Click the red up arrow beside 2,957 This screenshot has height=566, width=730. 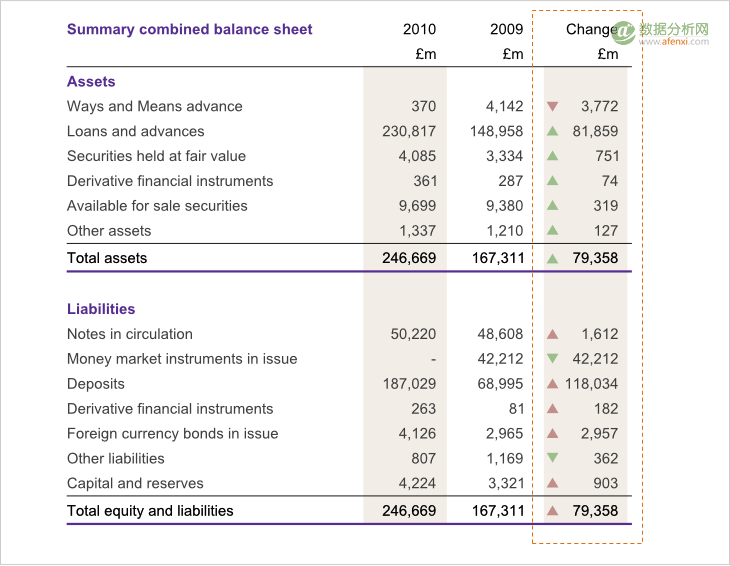click(x=552, y=433)
